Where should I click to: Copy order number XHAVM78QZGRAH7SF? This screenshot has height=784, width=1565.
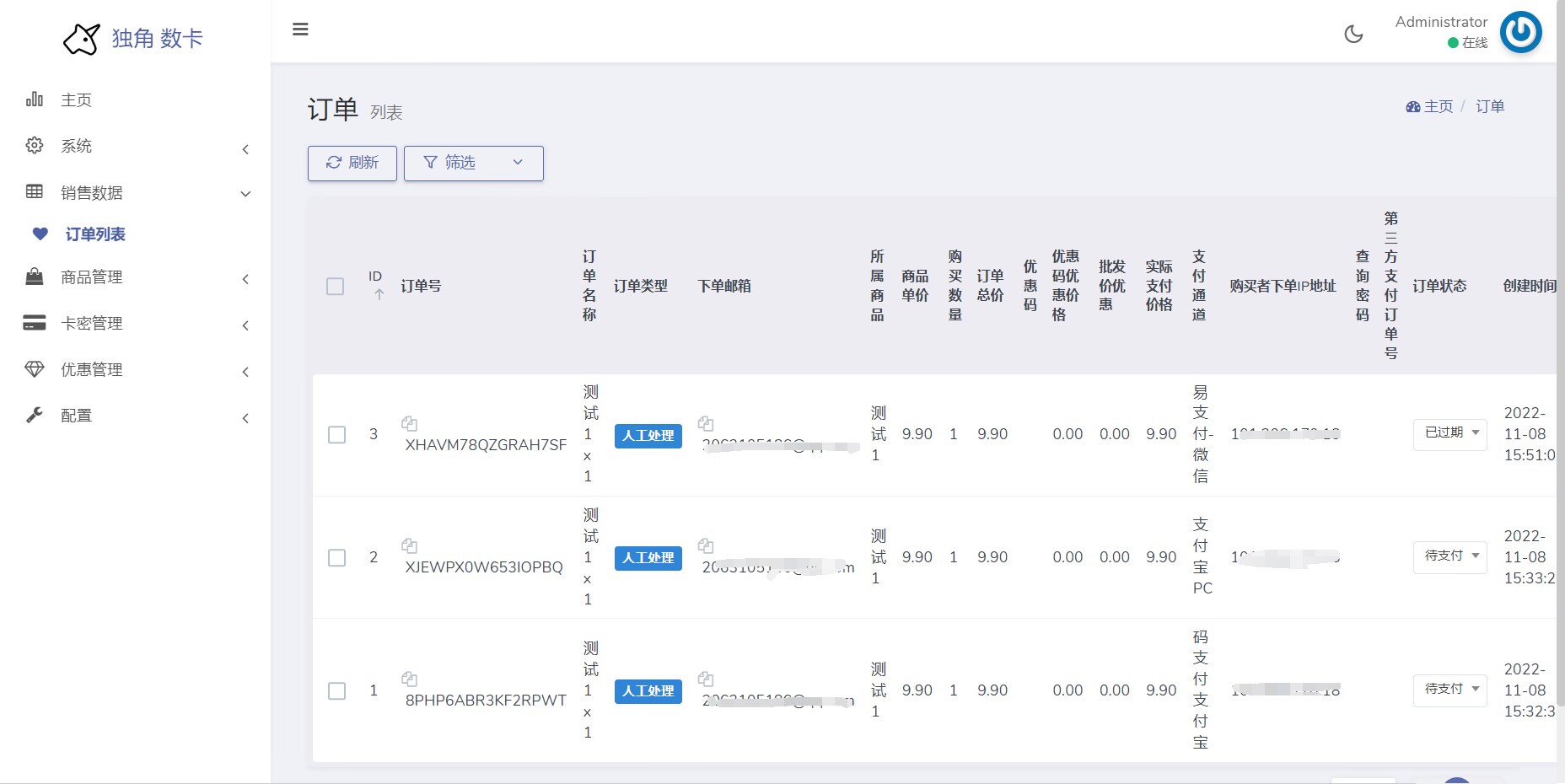[x=410, y=423]
